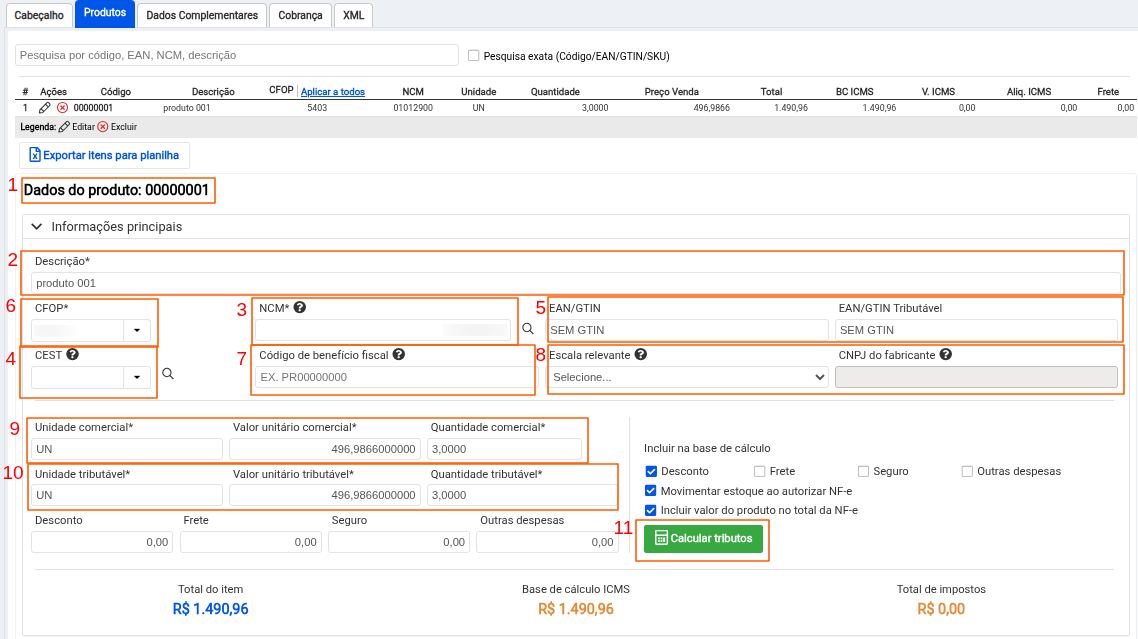Viewport: 1138px width, 639px height.
Task: Click the magnifier icon next to CEST field
Action: 168,373
